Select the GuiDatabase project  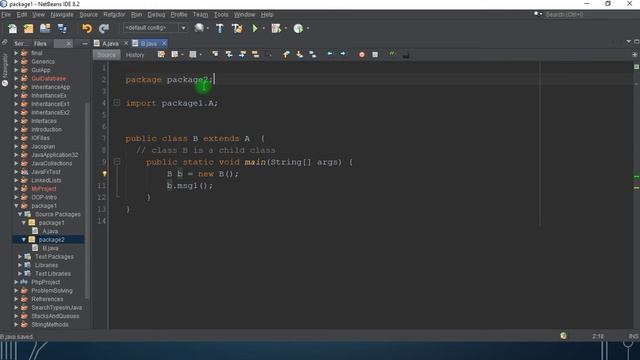click(x=49, y=78)
